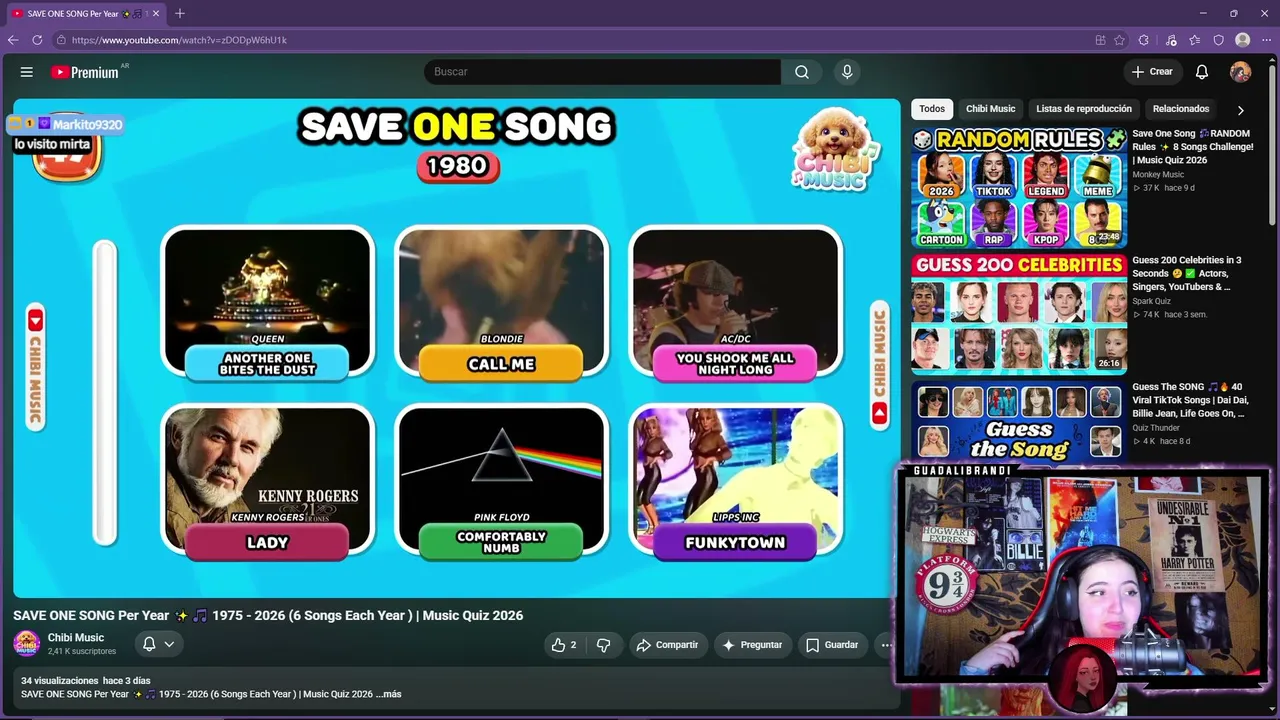Open the browser shield icon
Viewport: 1280px width, 720px height.
coord(1219,40)
